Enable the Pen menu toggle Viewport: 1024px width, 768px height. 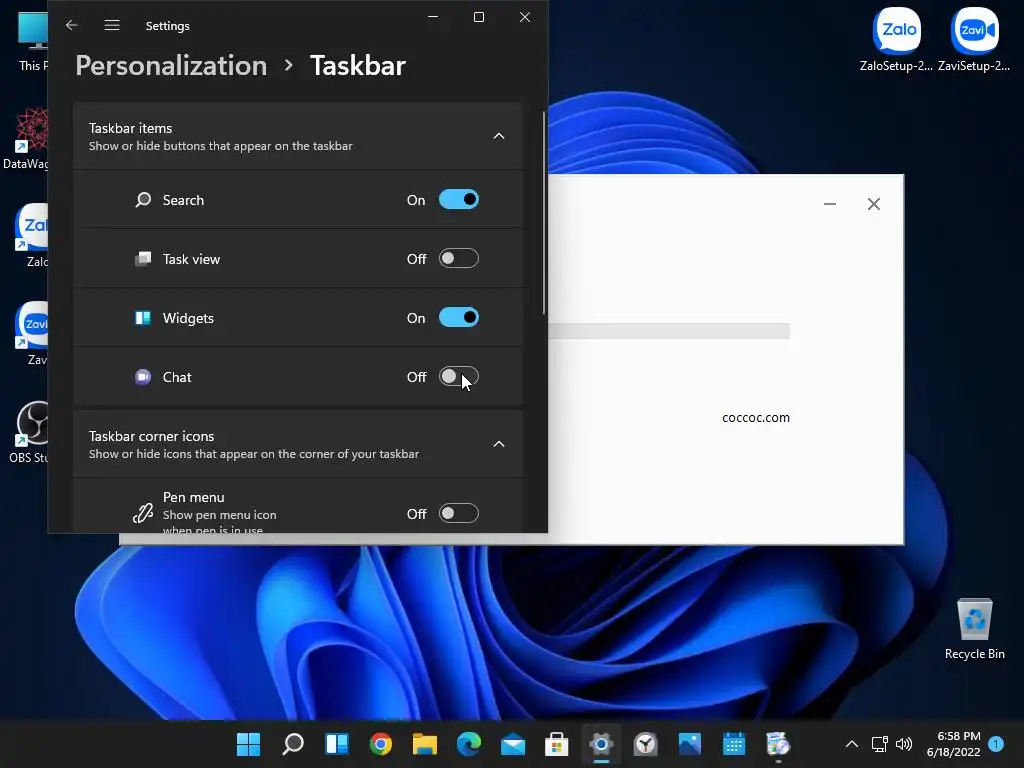point(458,514)
